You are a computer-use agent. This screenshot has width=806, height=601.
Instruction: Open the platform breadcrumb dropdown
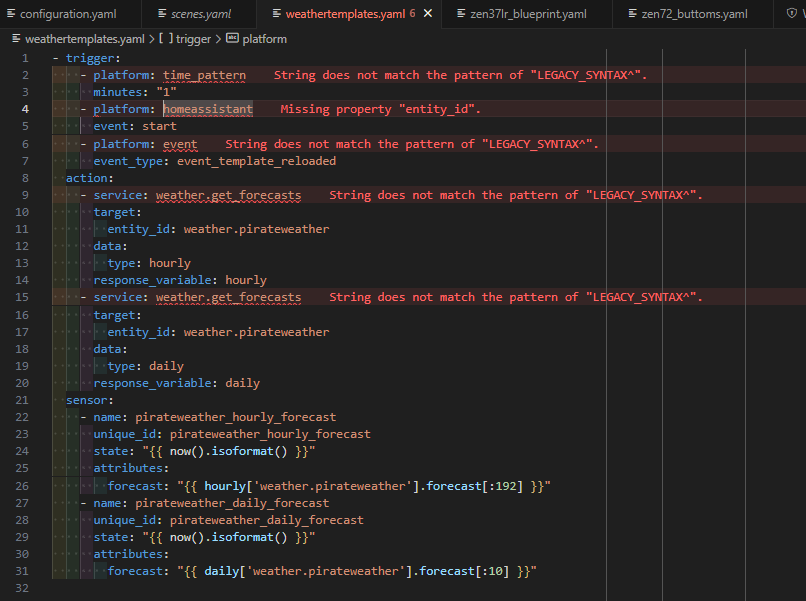pos(264,39)
